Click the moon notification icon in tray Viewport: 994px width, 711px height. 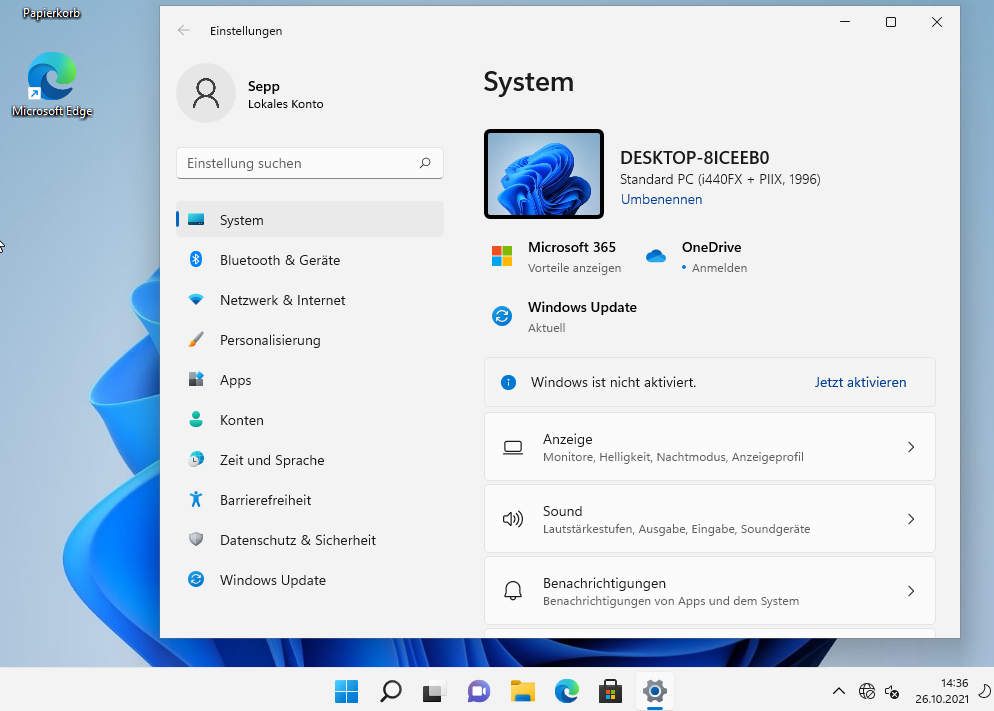tap(984, 691)
